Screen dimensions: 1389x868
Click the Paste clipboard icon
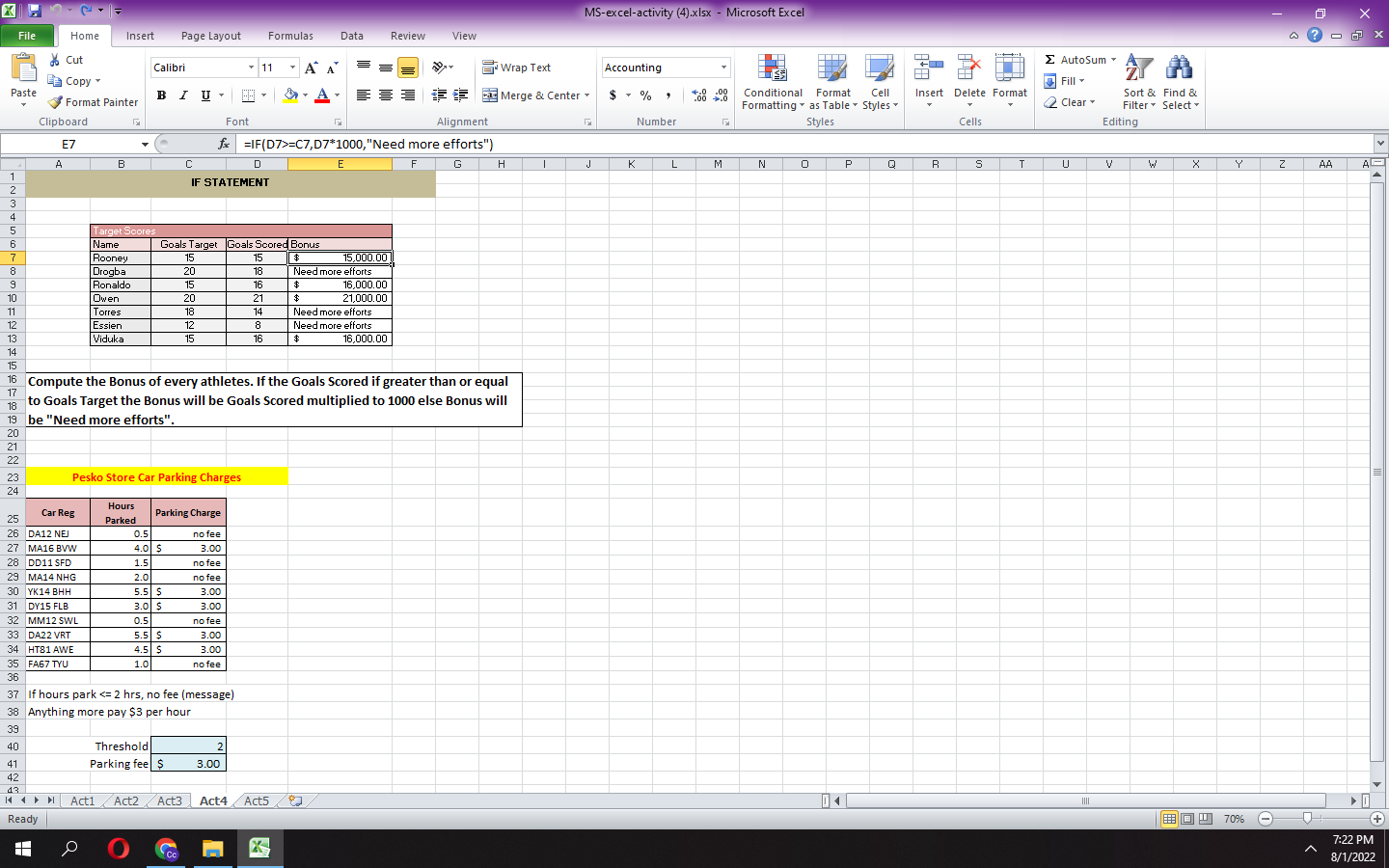click(x=23, y=69)
